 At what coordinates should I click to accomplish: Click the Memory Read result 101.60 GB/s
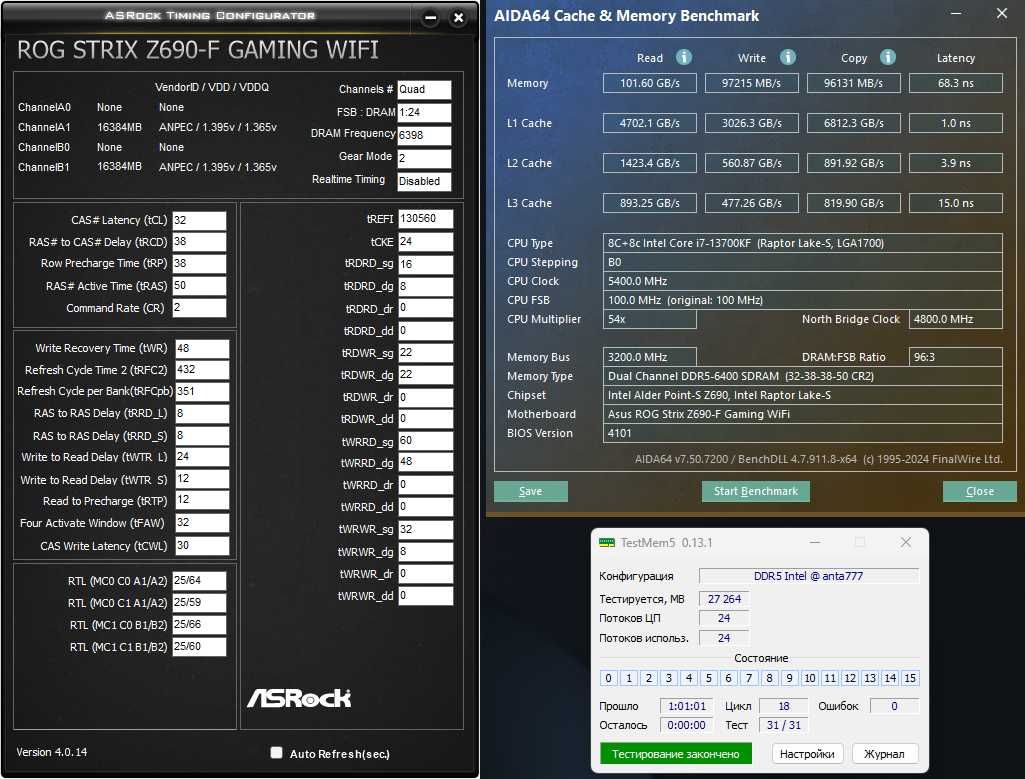pos(650,83)
